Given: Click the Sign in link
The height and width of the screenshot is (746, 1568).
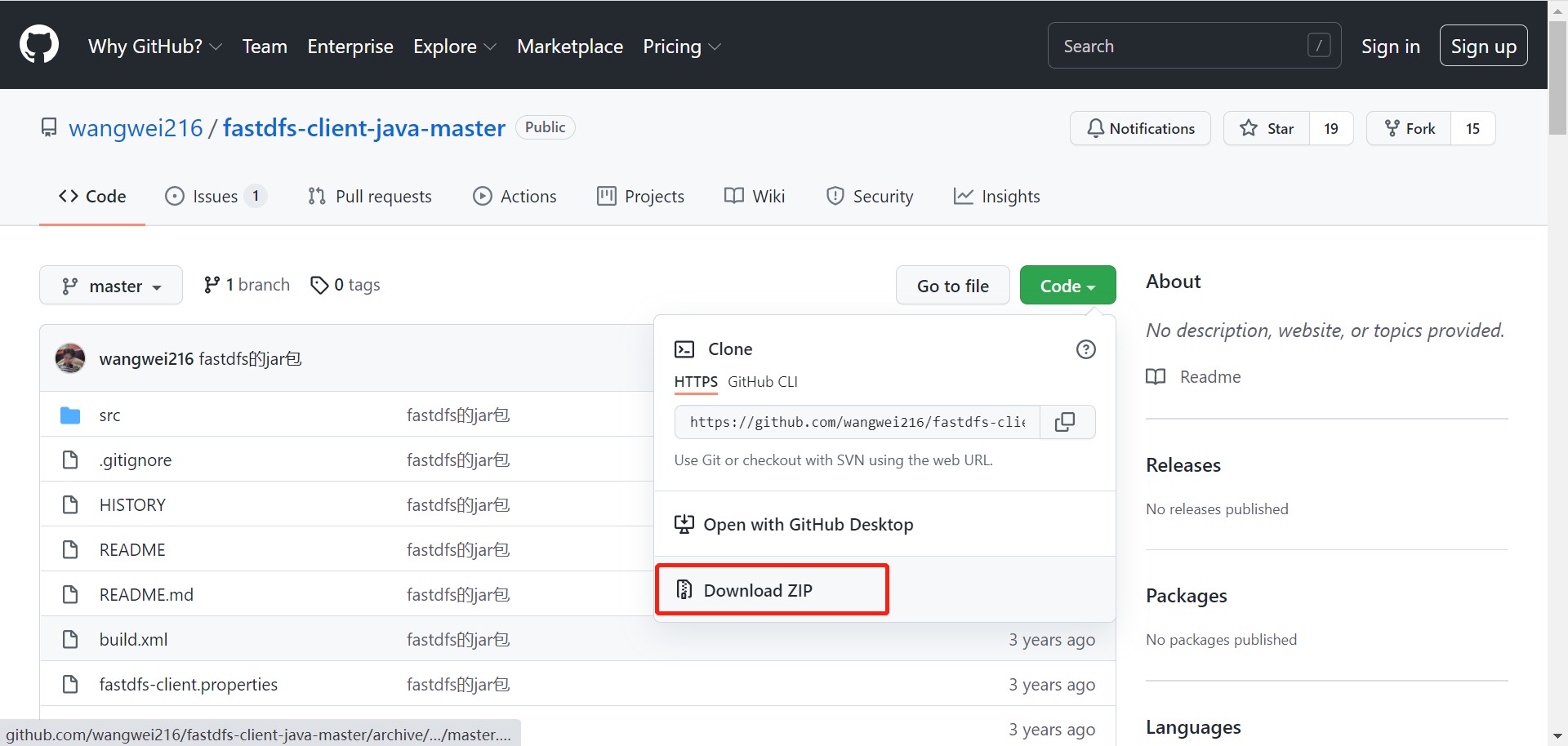Looking at the screenshot, I should [x=1391, y=47].
